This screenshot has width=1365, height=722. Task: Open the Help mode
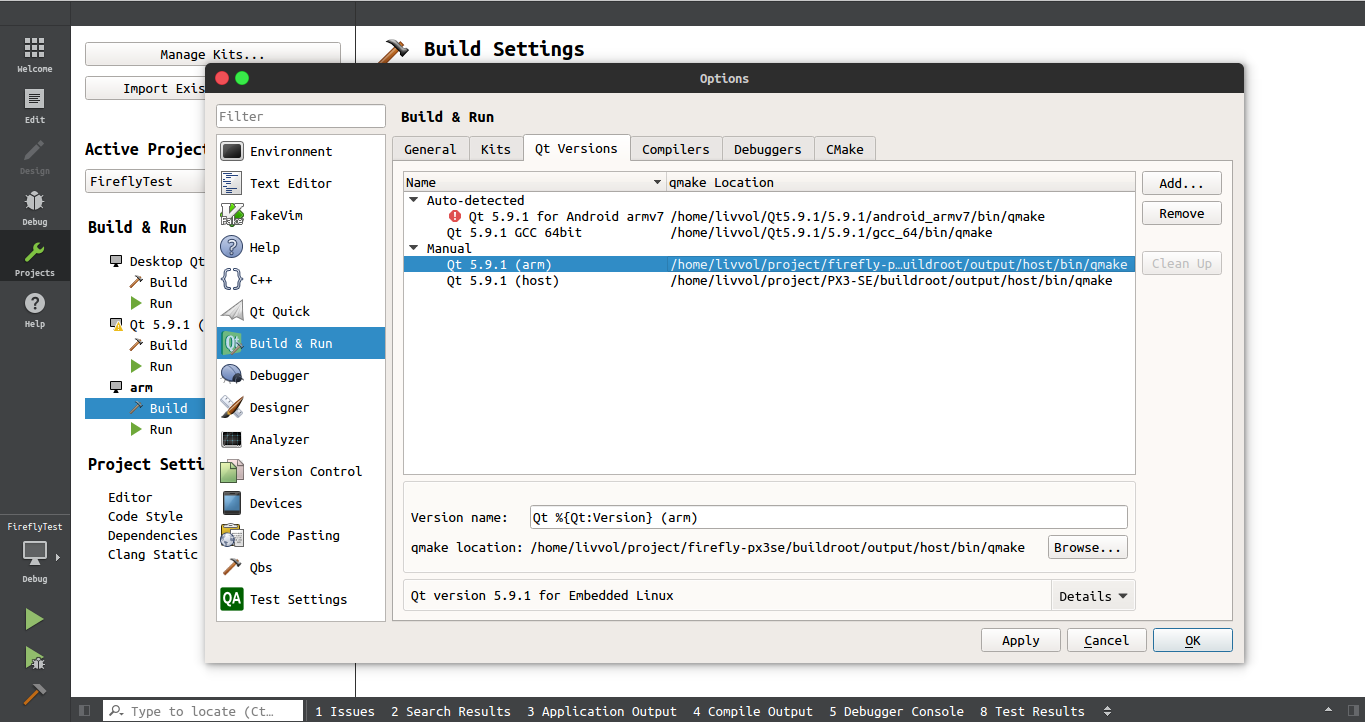[x=35, y=310]
